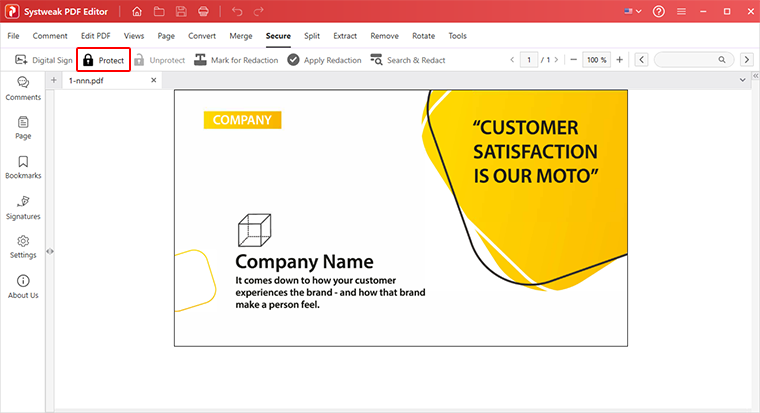760x413 pixels.
Task: Click the Home icon in title bar
Action: click(x=137, y=11)
